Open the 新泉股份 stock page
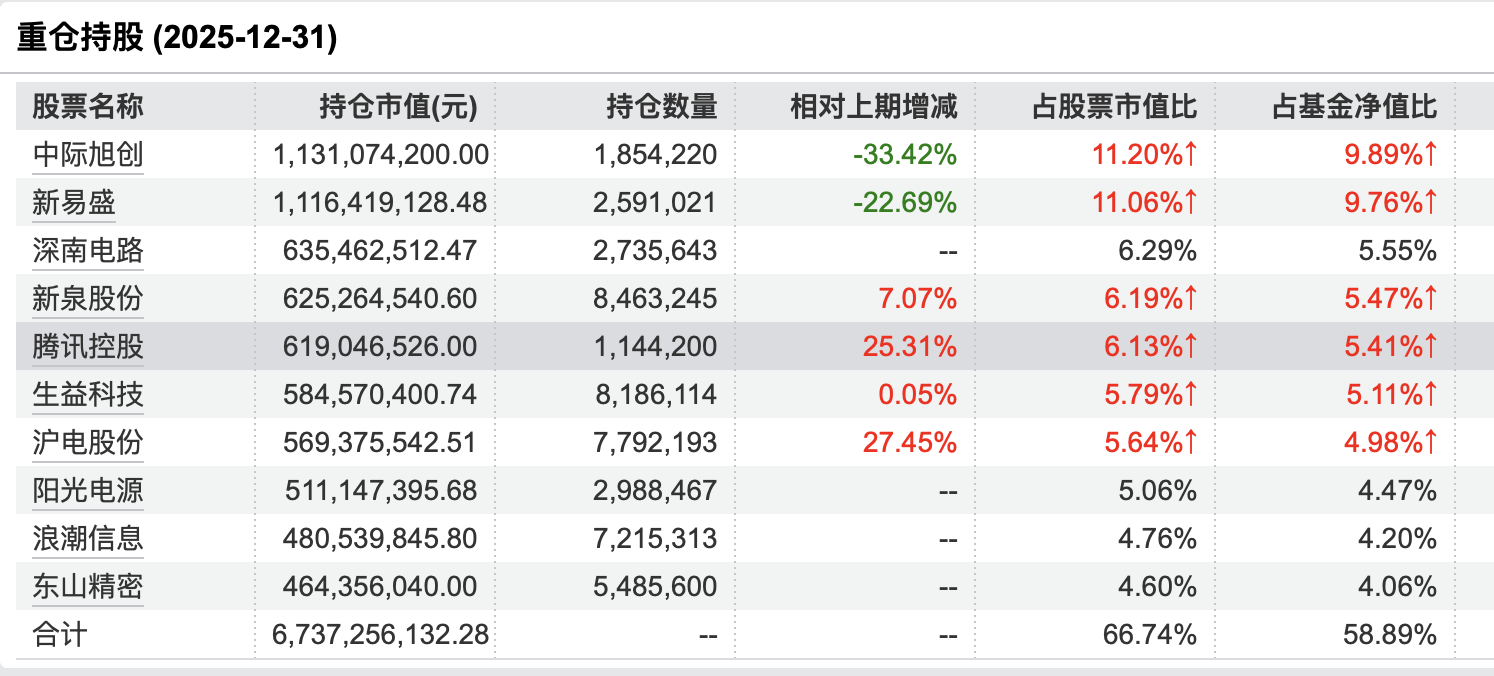 (88, 299)
